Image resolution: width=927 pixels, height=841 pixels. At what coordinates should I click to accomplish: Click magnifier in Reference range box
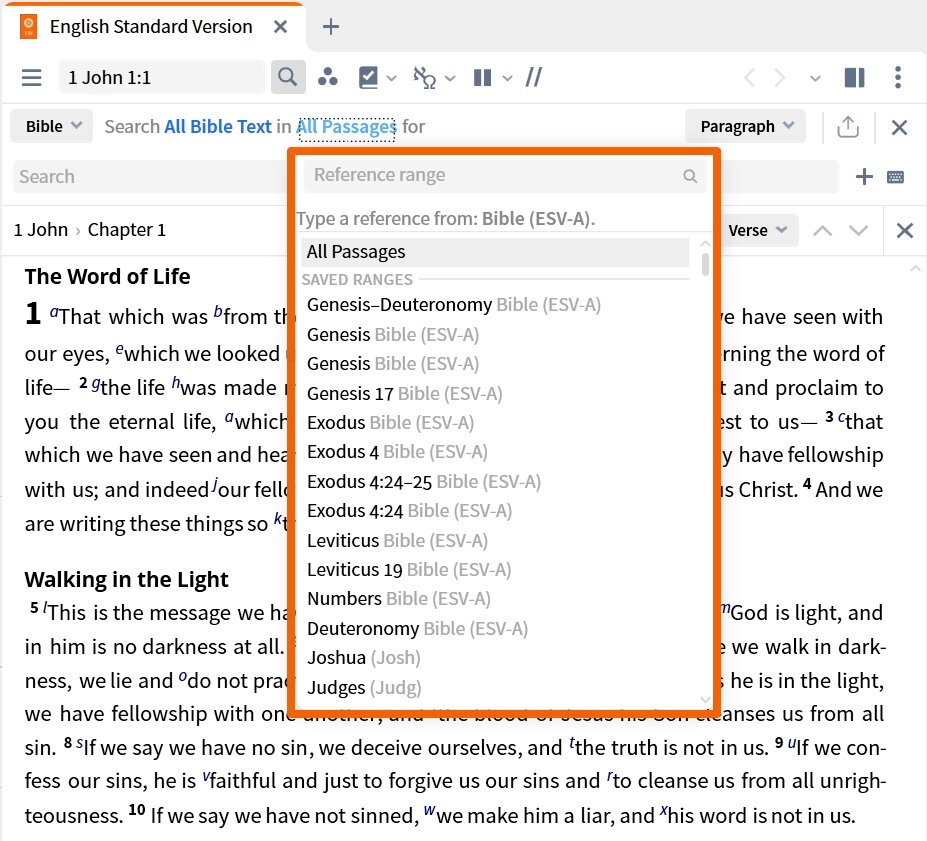pyautogui.click(x=690, y=176)
